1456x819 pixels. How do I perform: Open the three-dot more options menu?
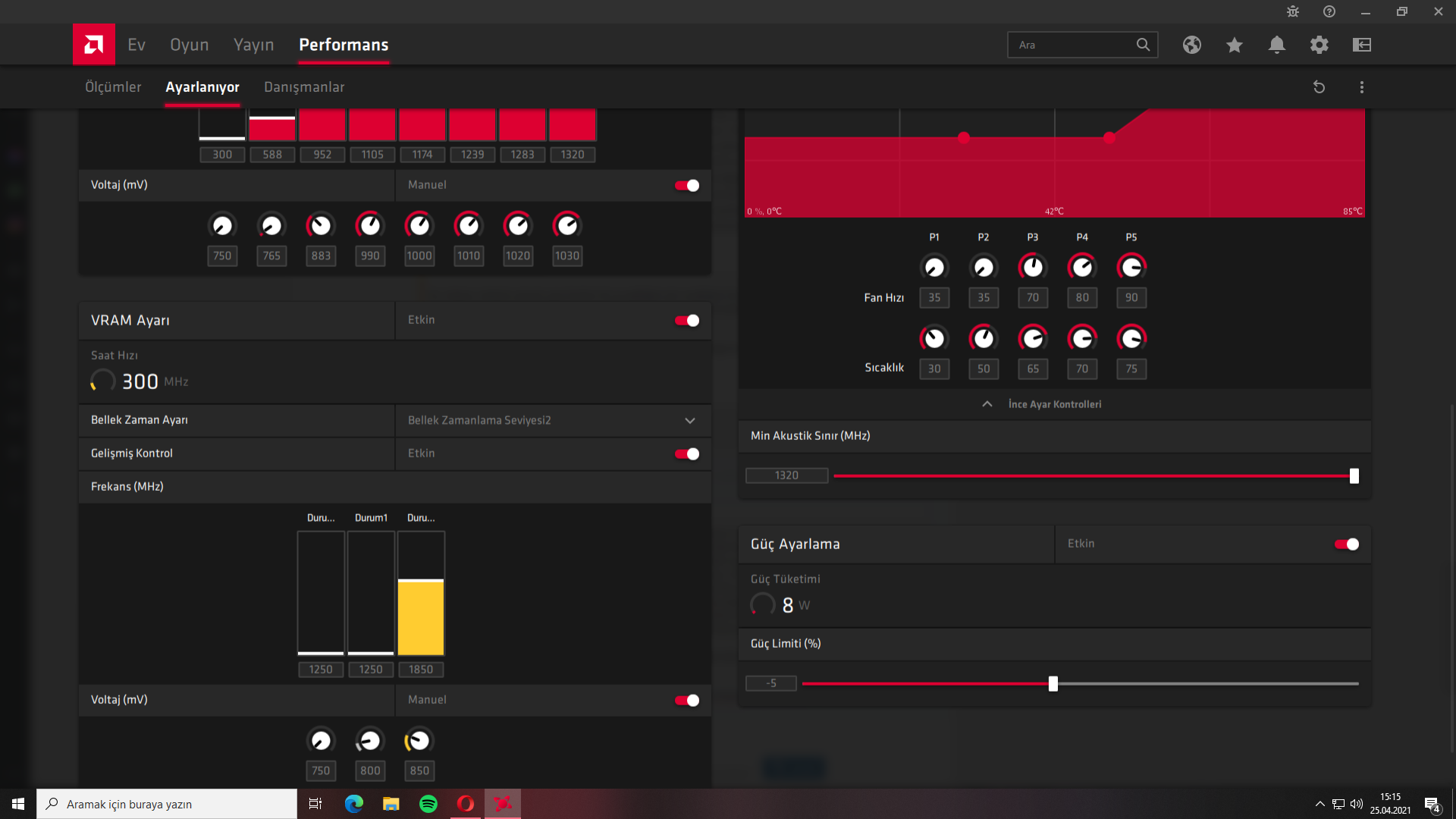[x=1361, y=87]
